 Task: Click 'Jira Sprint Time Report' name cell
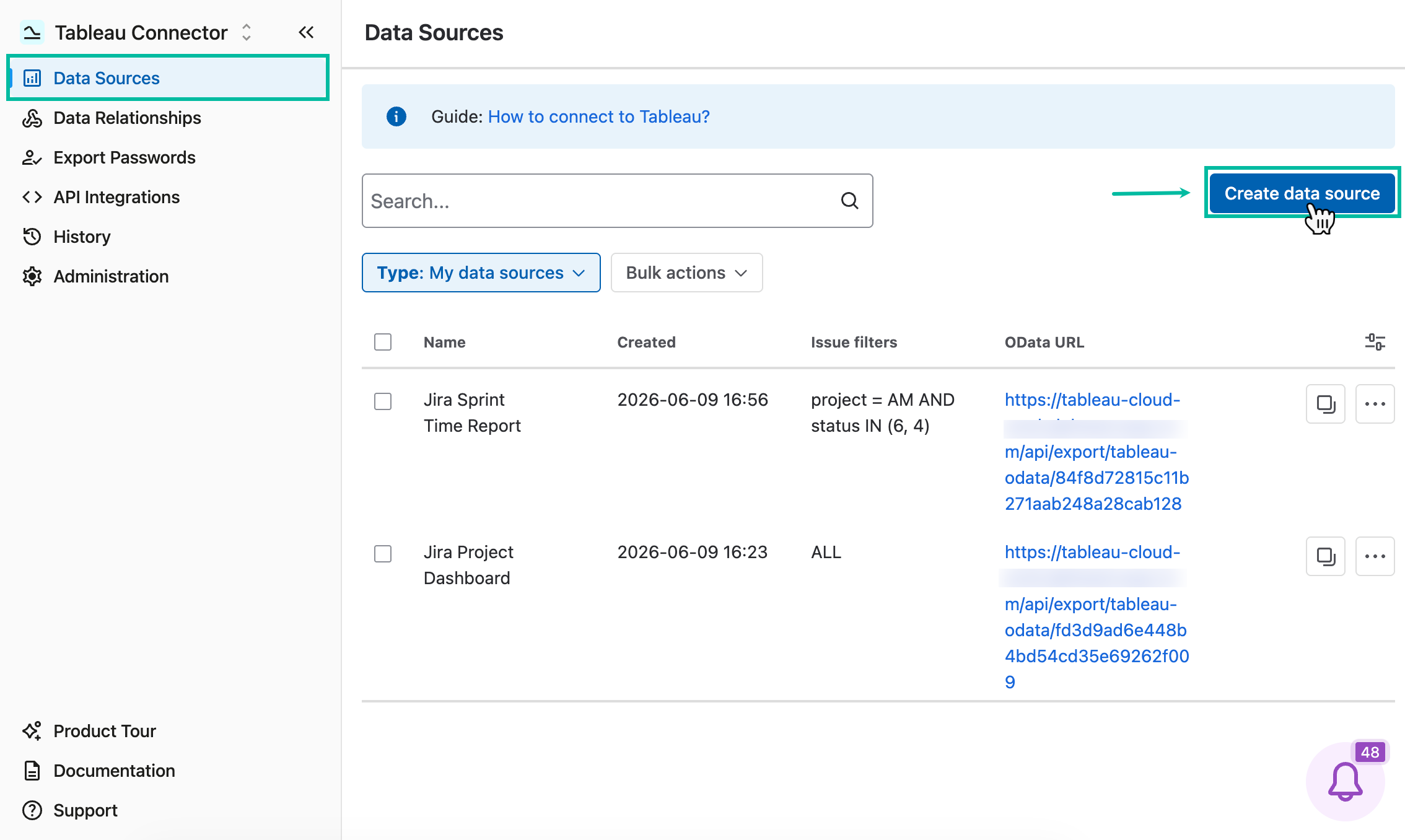(472, 413)
